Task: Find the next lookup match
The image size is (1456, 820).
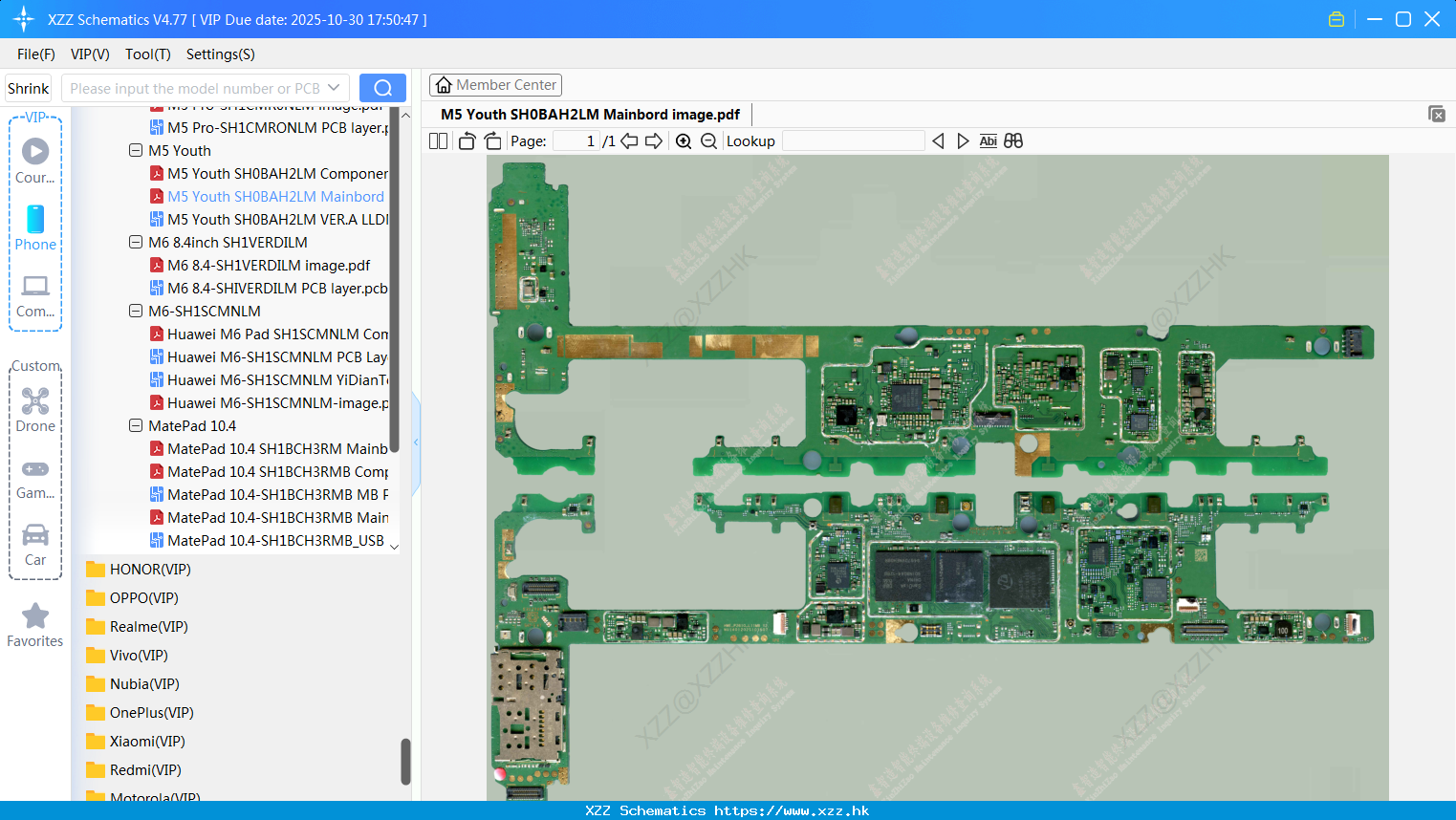Action: 963,141
